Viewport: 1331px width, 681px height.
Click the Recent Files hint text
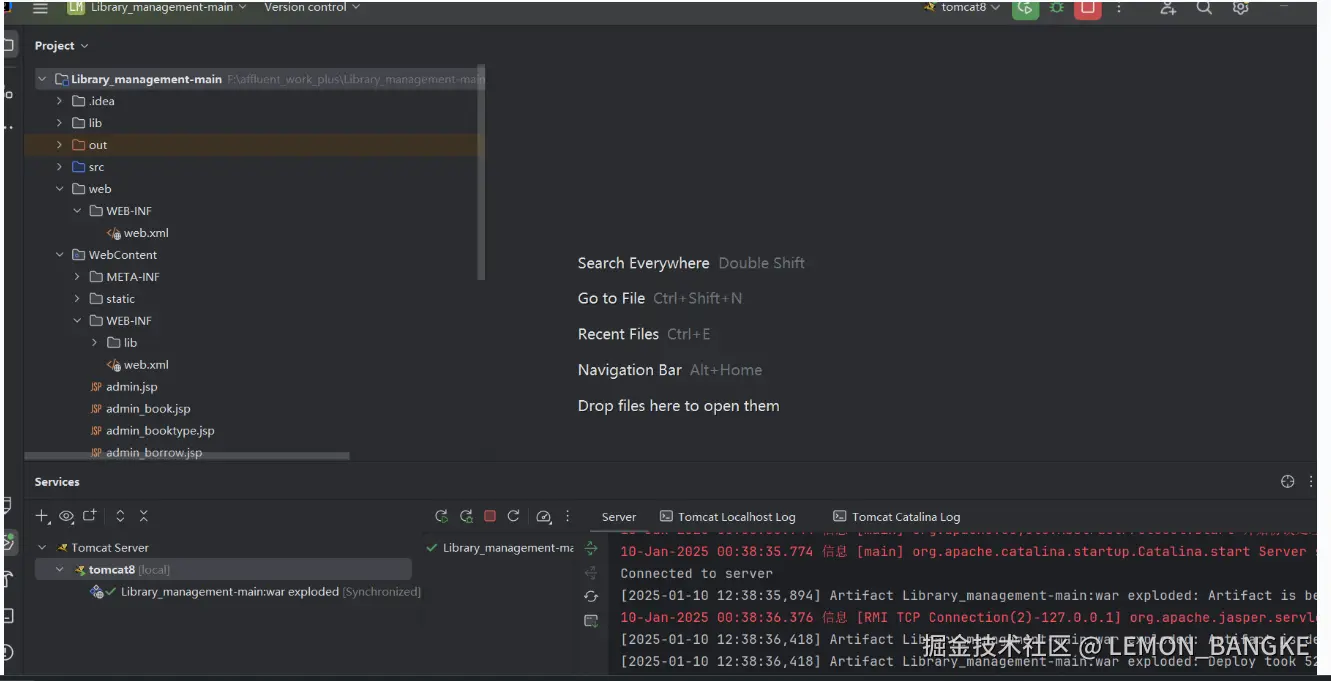pos(618,334)
